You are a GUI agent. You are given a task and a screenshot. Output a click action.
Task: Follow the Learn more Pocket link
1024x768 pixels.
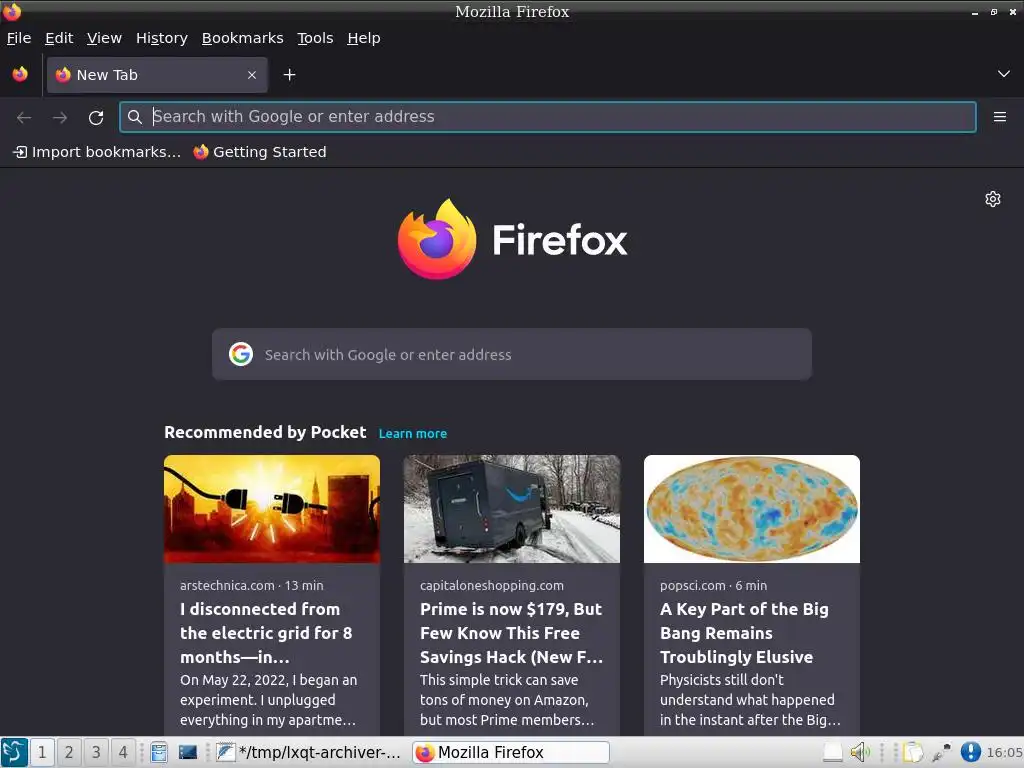coord(413,434)
